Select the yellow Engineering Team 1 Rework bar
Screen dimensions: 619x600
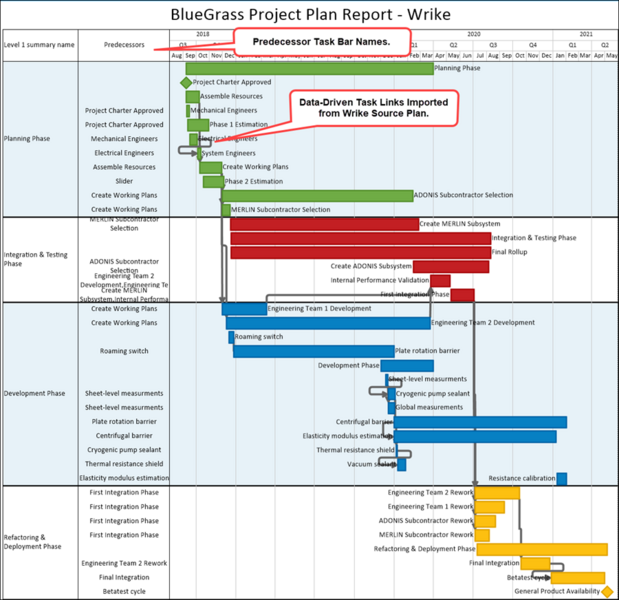pos(490,507)
